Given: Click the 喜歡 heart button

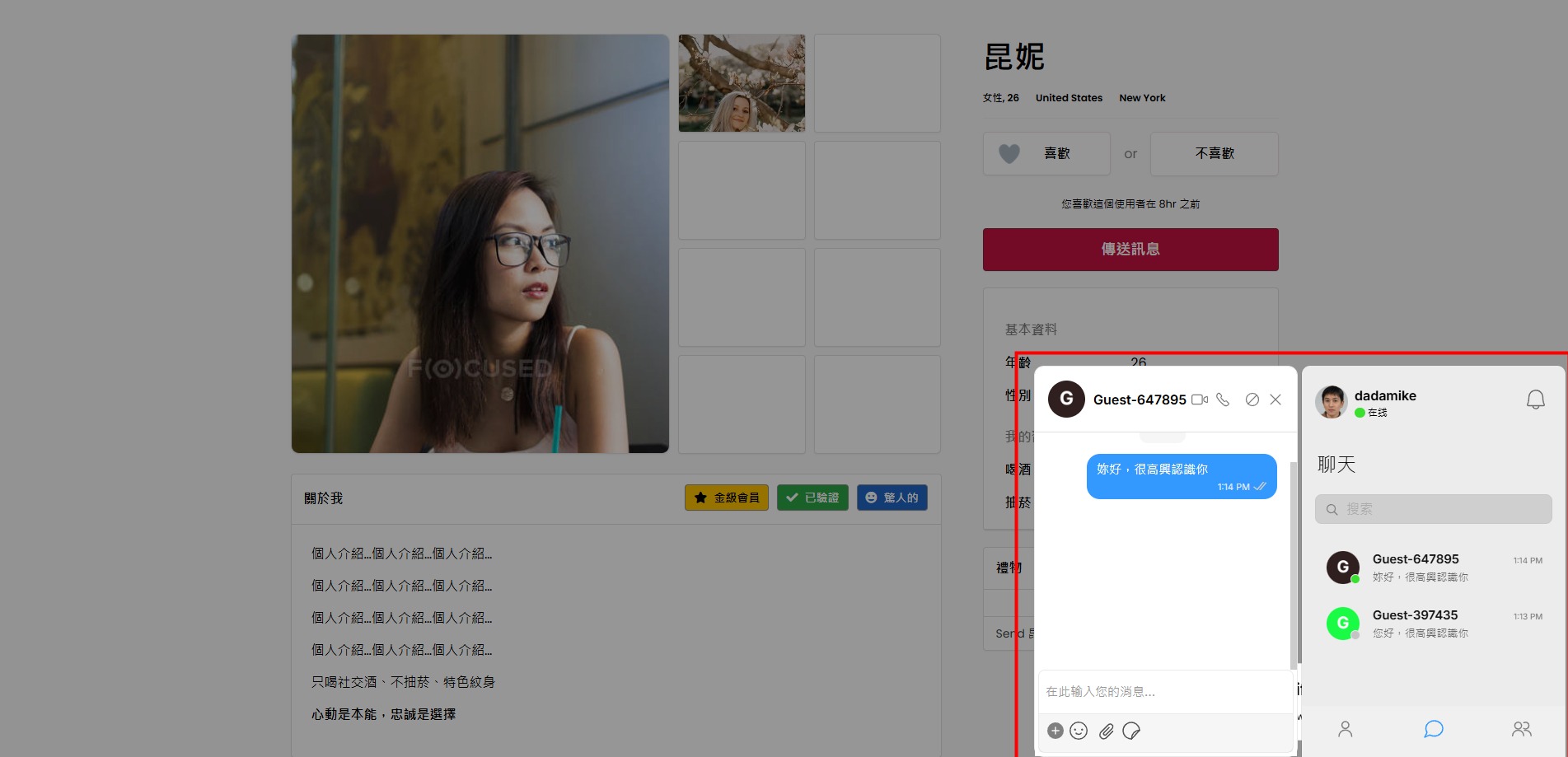Looking at the screenshot, I should point(1046,154).
